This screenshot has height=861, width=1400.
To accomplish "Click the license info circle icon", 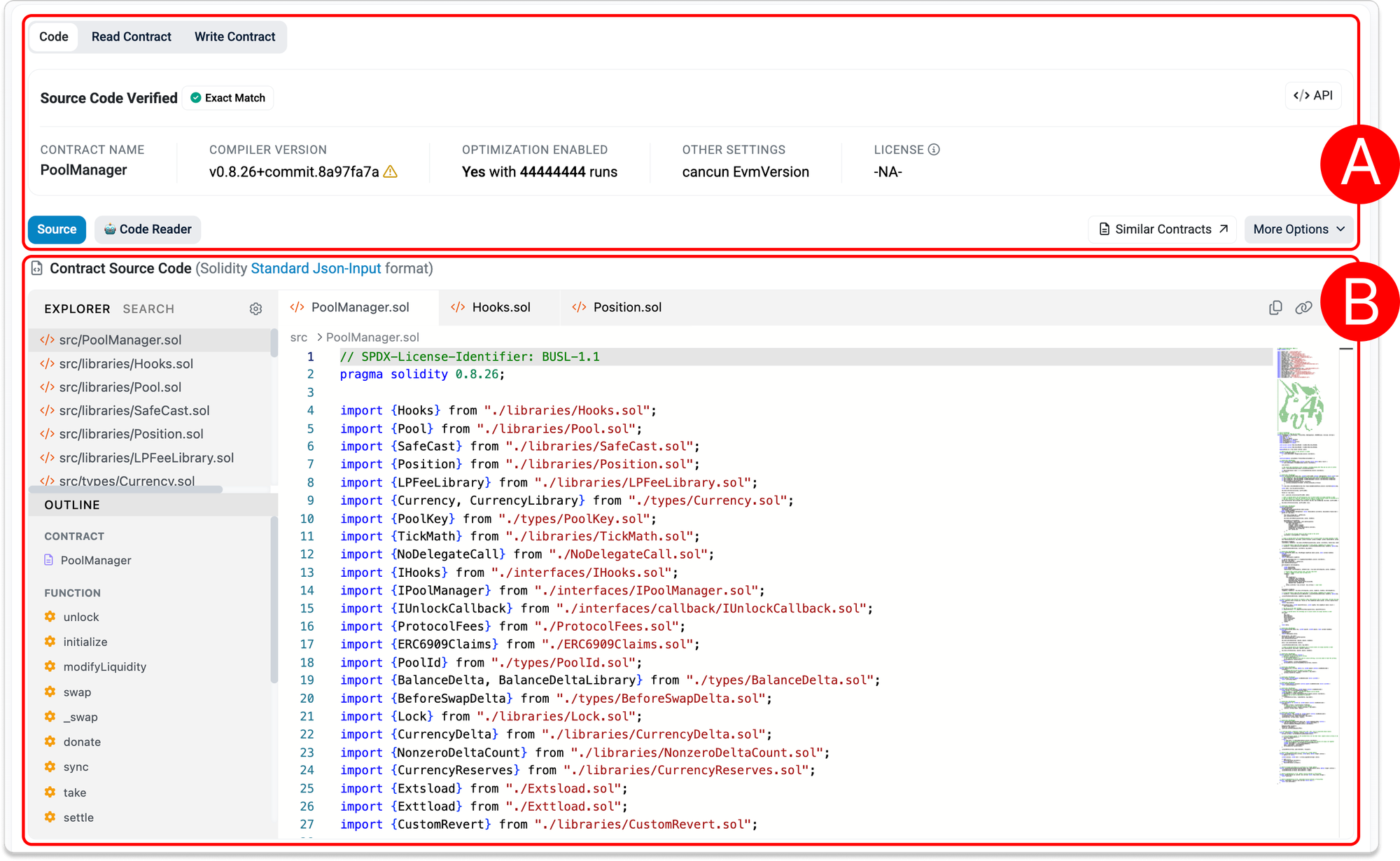I will (x=934, y=150).
